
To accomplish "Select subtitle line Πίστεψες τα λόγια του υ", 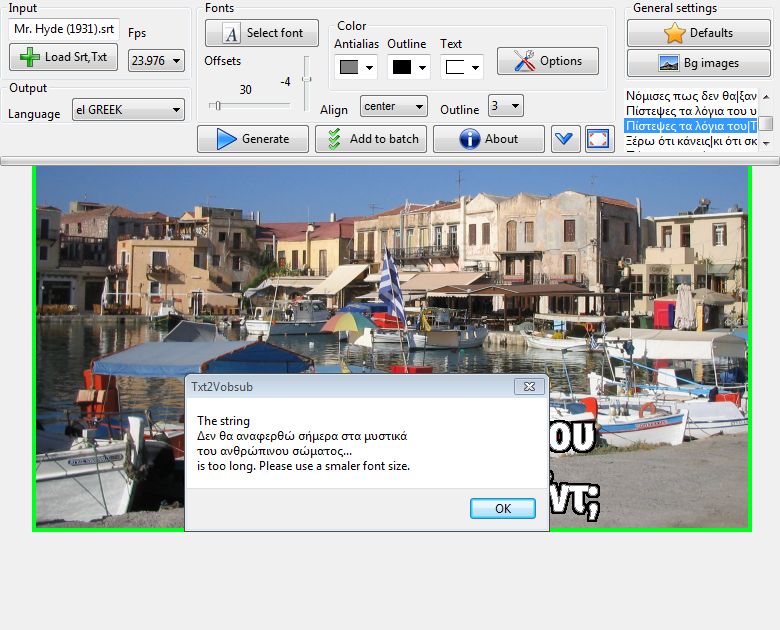I will tap(691, 111).
